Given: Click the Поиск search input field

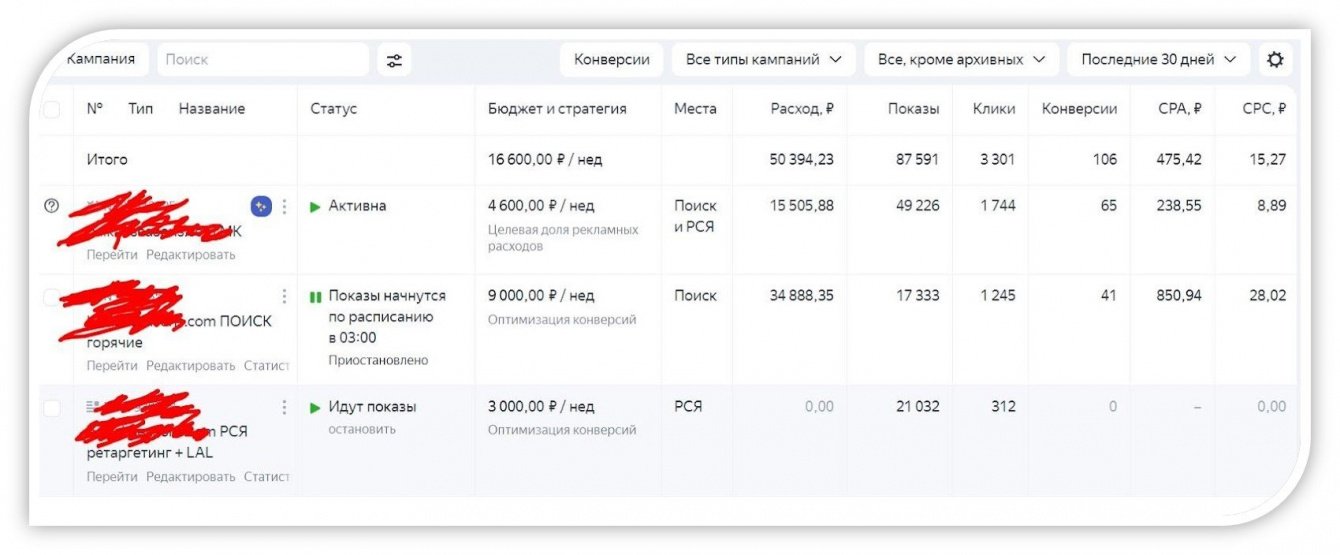Looking at the screenshot, I should [x=262, y=60].
